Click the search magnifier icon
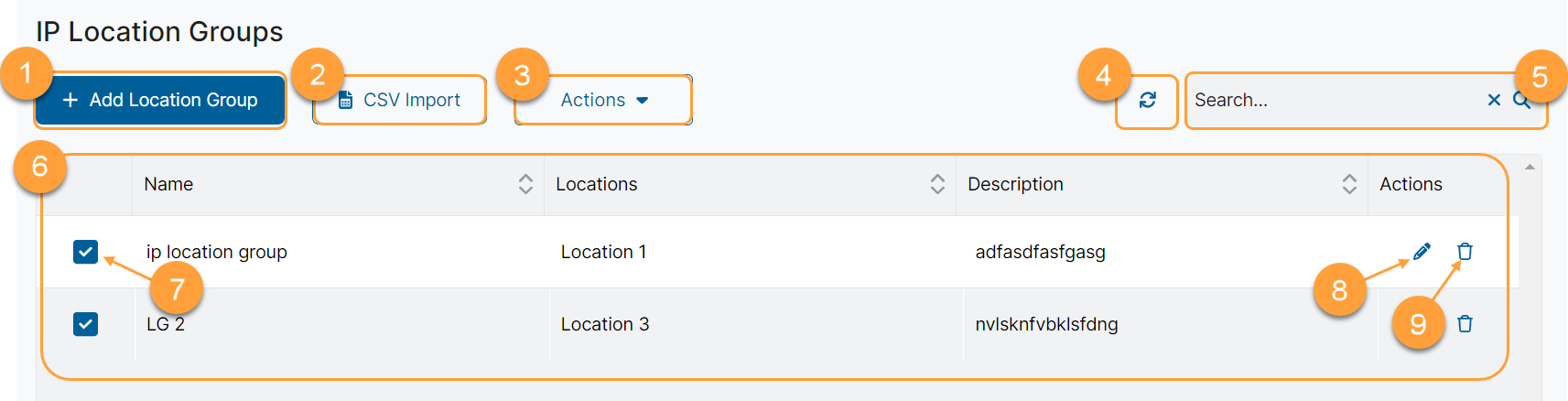 click(x=1521, y=100)
